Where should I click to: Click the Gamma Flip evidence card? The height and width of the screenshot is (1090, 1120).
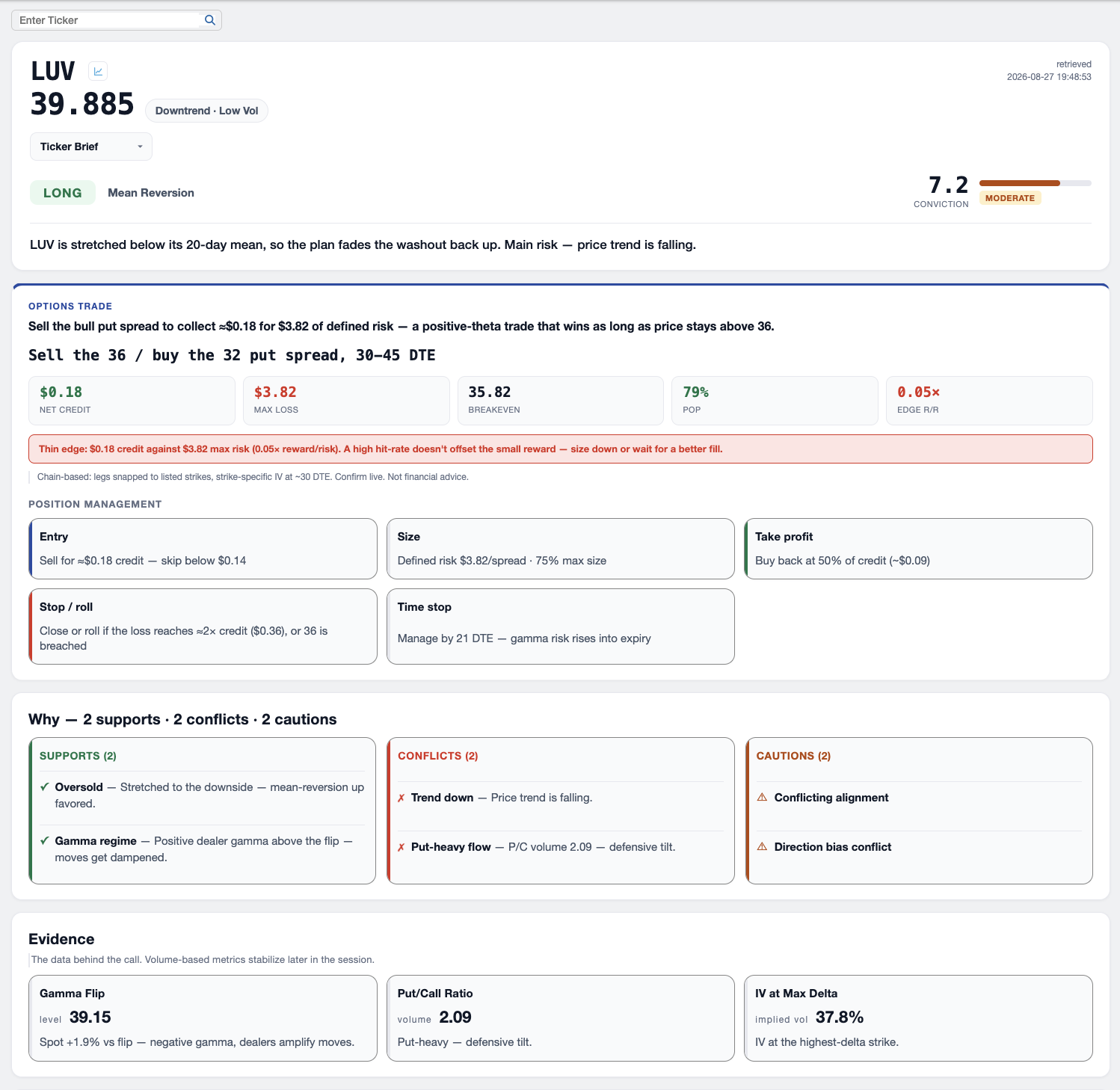203,1018
